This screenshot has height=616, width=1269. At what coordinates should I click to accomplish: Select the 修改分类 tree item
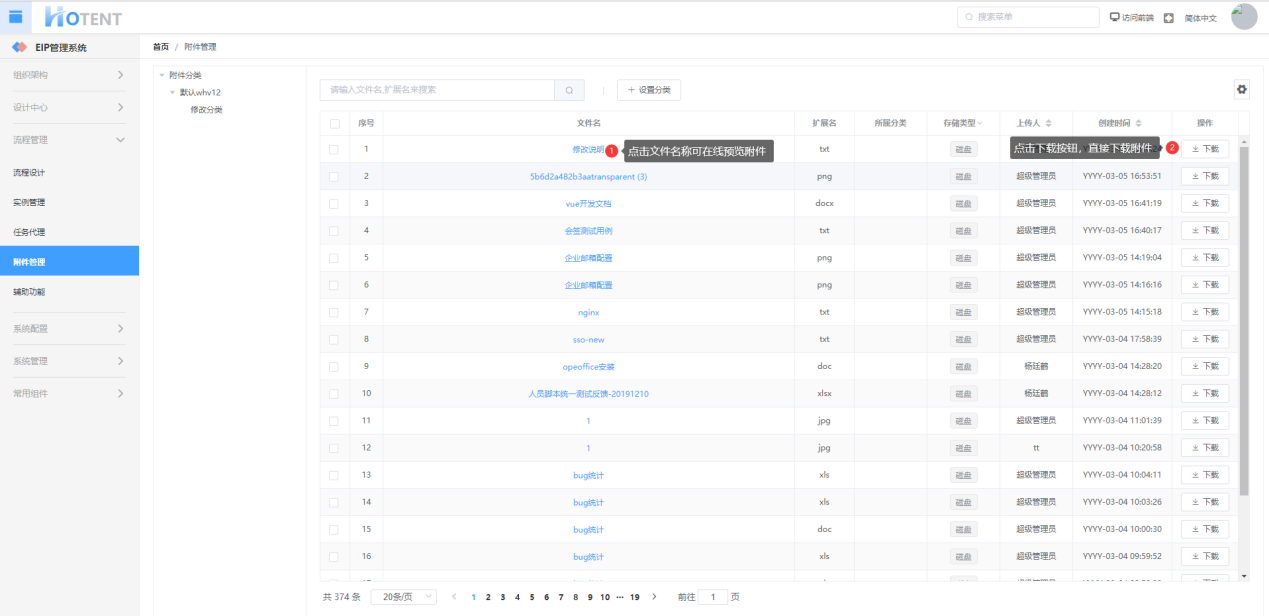[x=206, y=109]
